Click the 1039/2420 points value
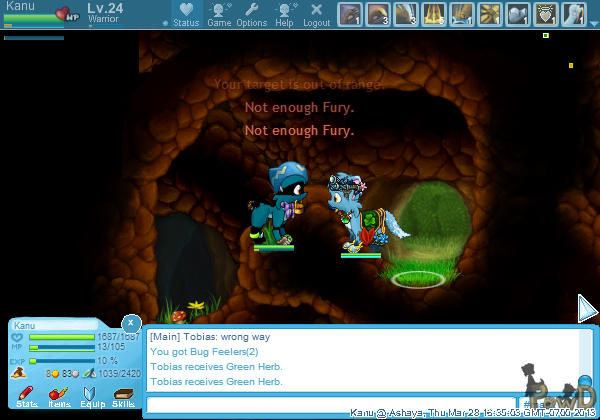The width and height of the screenshot is (600, 420). (119, 374)
